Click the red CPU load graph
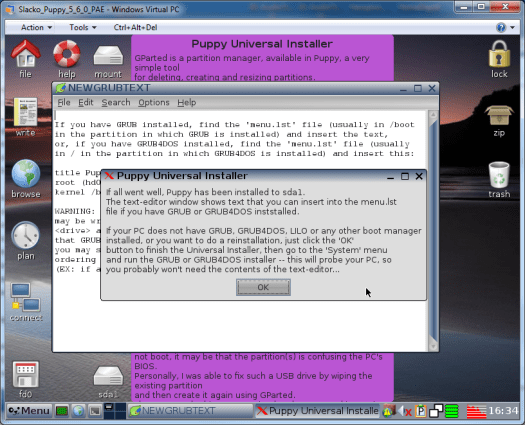Screen dimensions: 525x425 pos(476,411)
